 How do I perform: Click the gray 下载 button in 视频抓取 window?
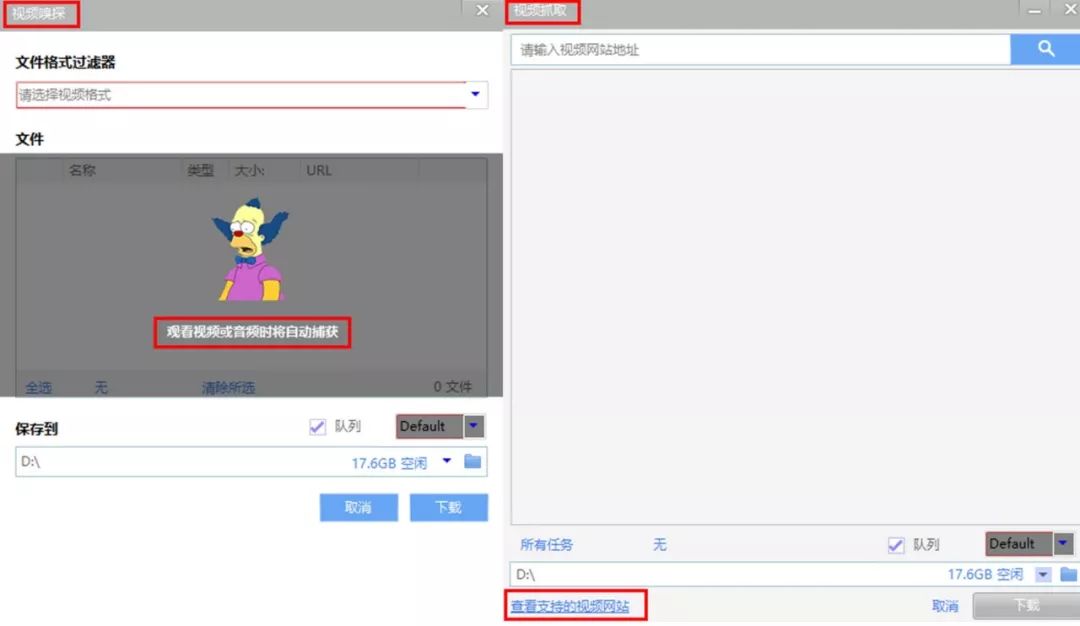(x=1026, y=605)
